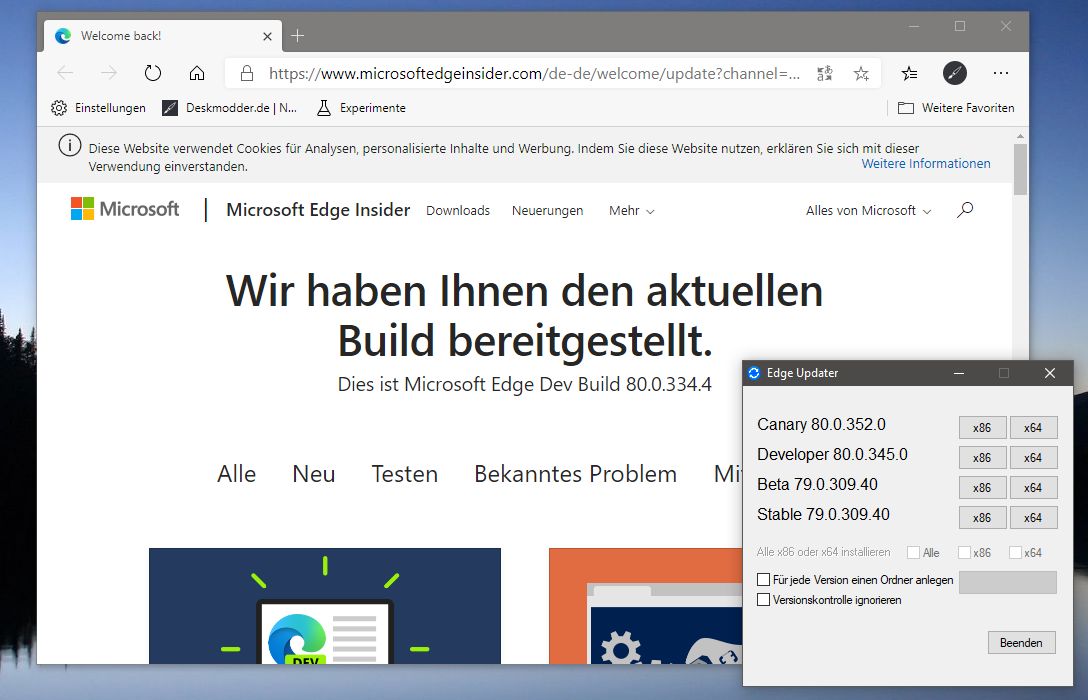Click the Edge Updater title bar icon
The height and width of the screenshot is (700, 1088).
[754, 373]
